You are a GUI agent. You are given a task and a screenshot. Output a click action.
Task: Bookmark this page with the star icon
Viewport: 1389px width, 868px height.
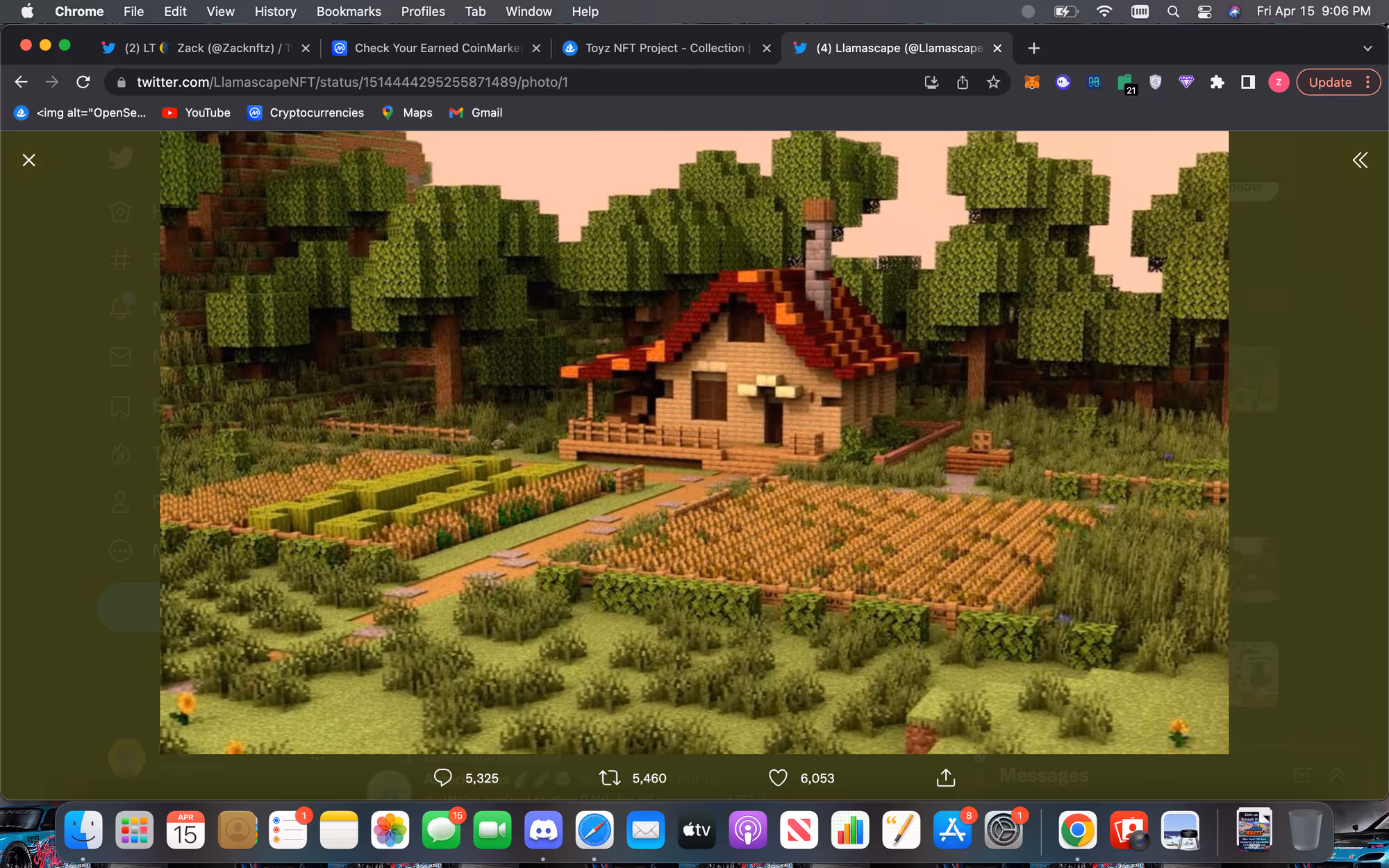click(x=993, y=82)
